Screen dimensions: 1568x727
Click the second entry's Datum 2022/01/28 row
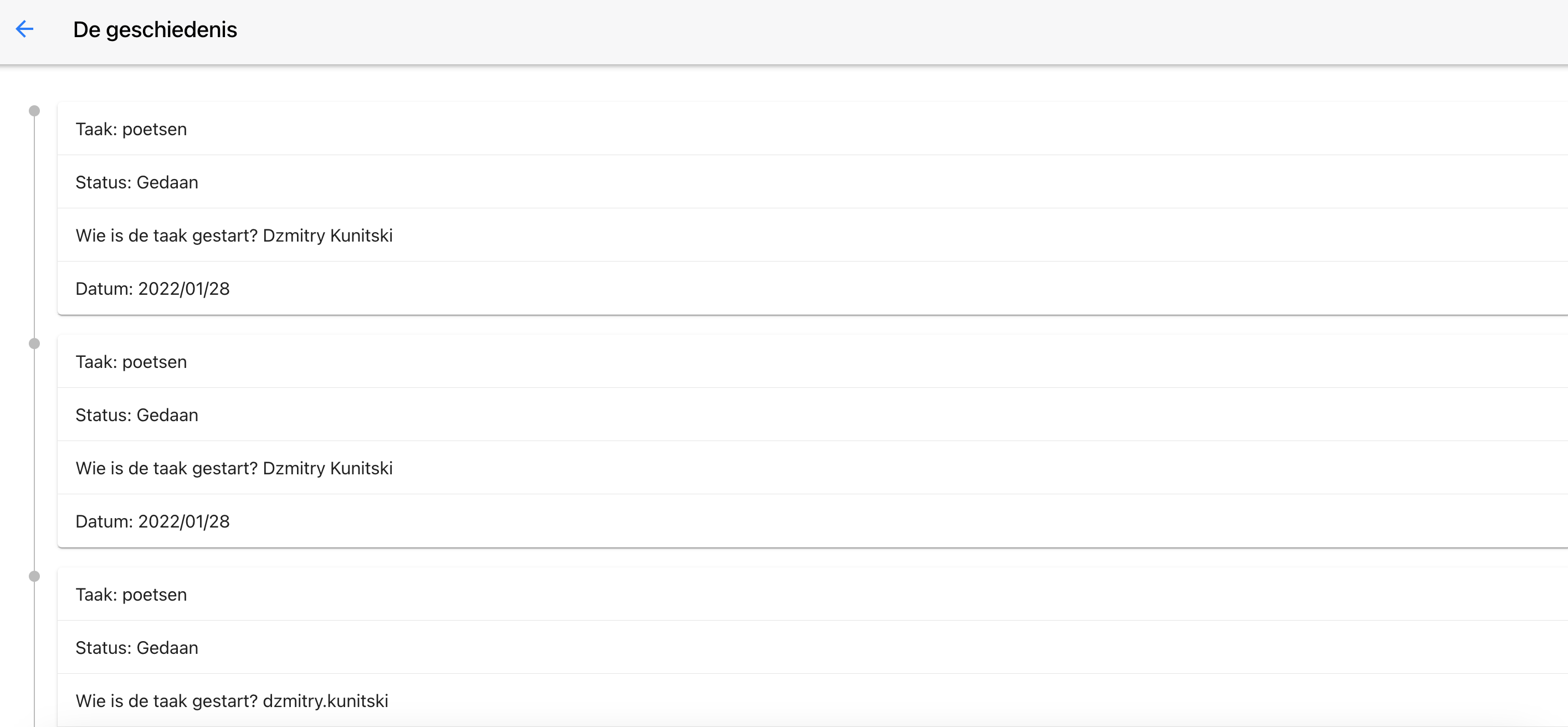coord(152,521)
